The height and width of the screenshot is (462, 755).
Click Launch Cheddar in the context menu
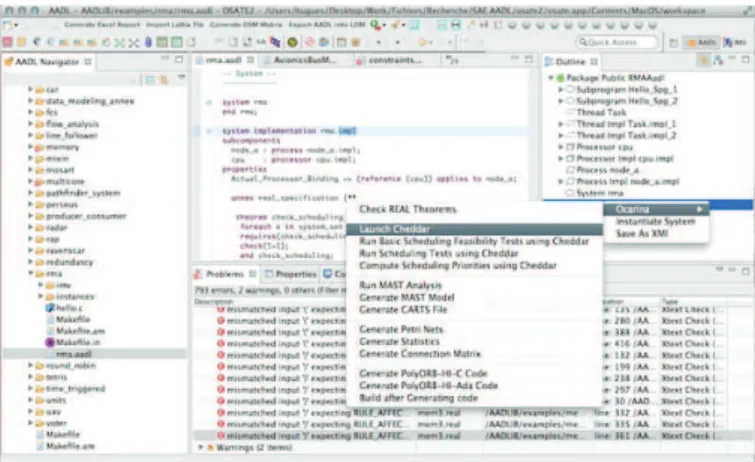(x=474, y=229)
